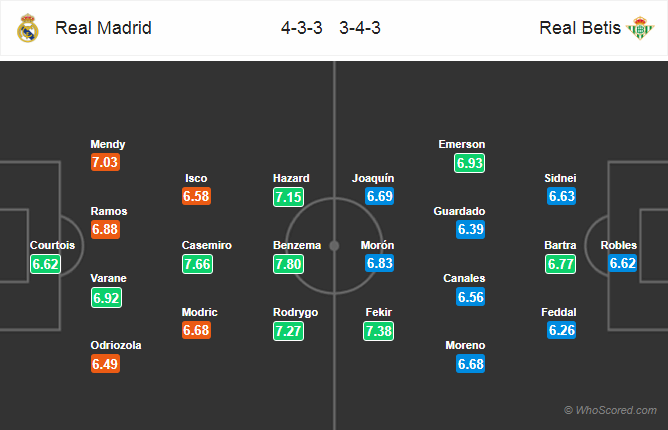Select Odriozola's 6.49 rating badge

point(105,364)
